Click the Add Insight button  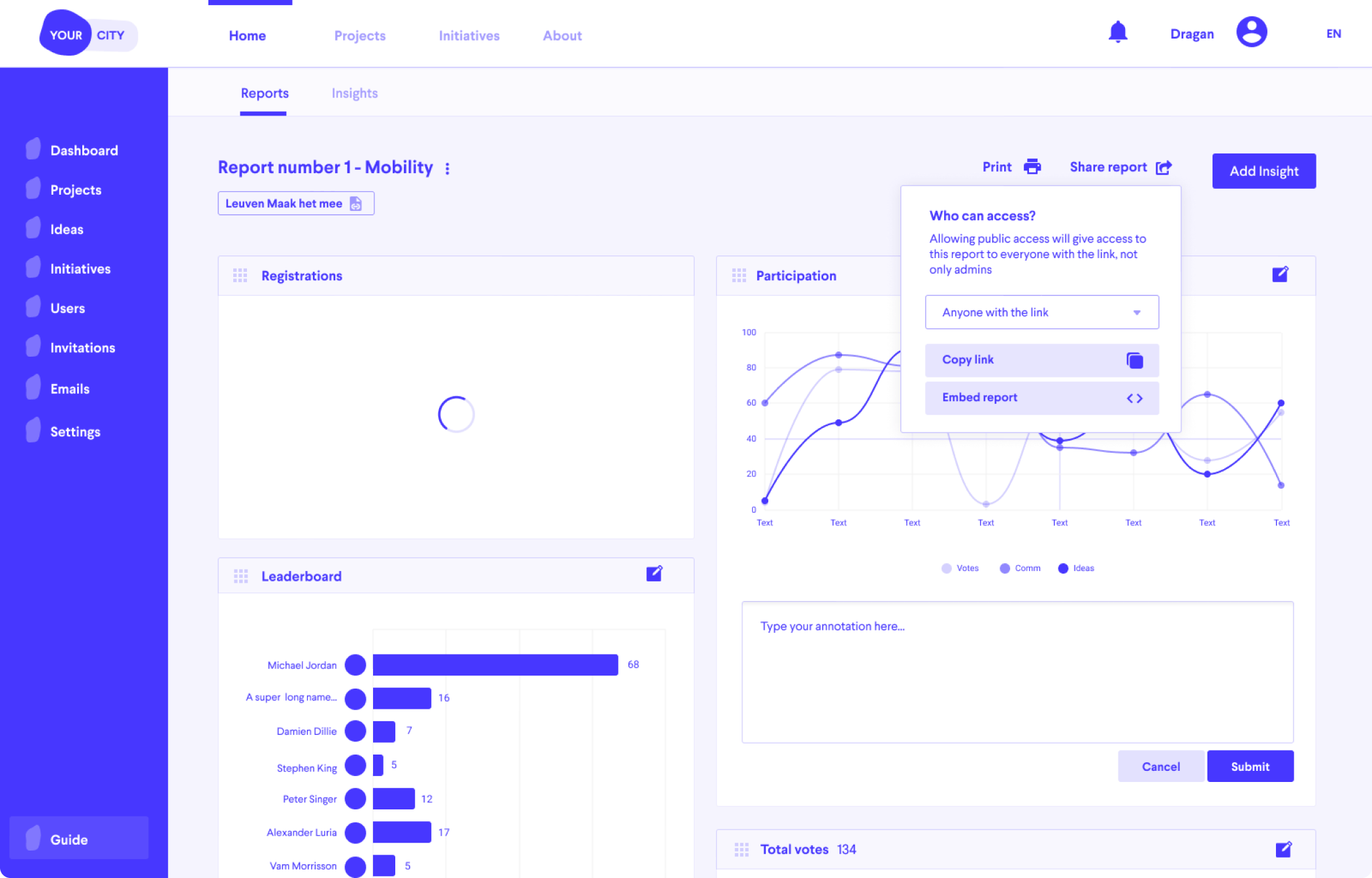click(x=1264, y=171)
